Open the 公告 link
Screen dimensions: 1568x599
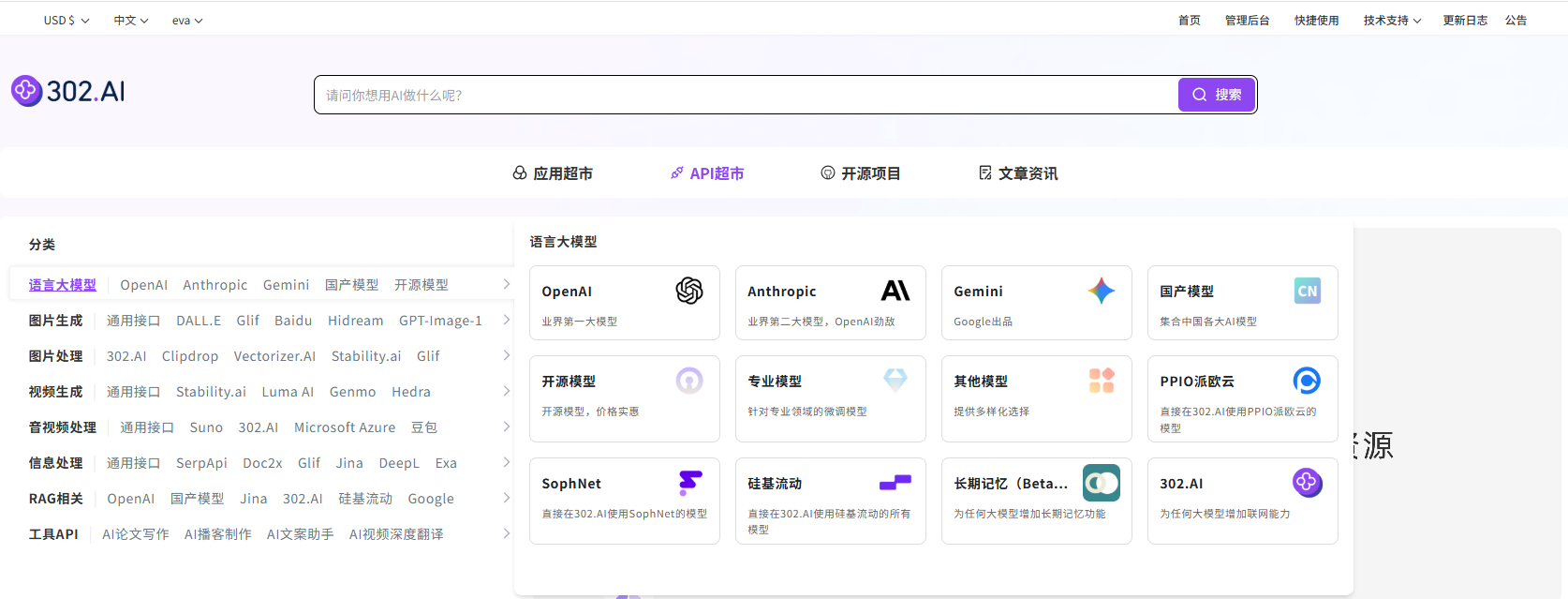[x=1516, y=20]
